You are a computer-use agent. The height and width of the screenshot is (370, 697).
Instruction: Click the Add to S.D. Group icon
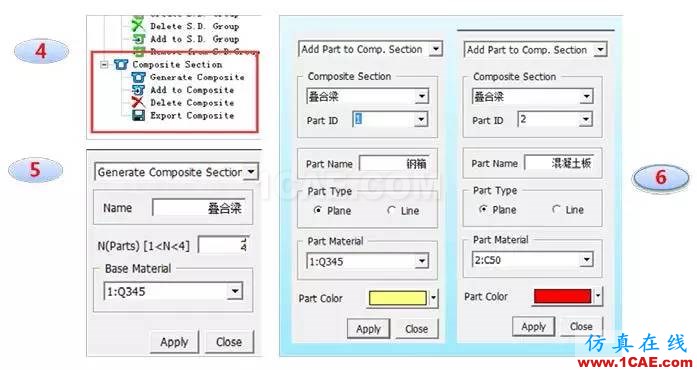pos(138,39)
